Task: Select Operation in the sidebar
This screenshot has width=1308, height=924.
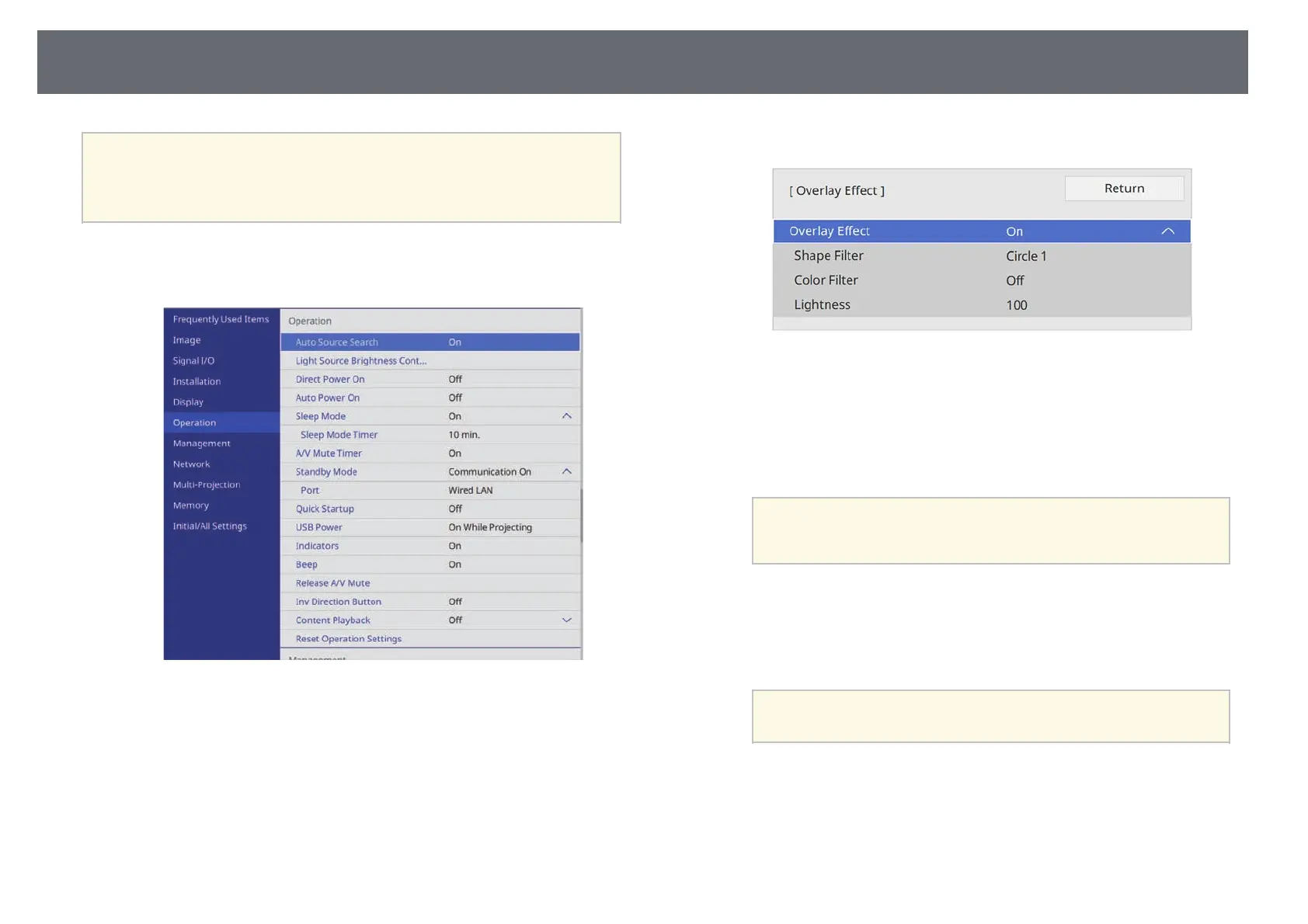Action: (221, 422)
